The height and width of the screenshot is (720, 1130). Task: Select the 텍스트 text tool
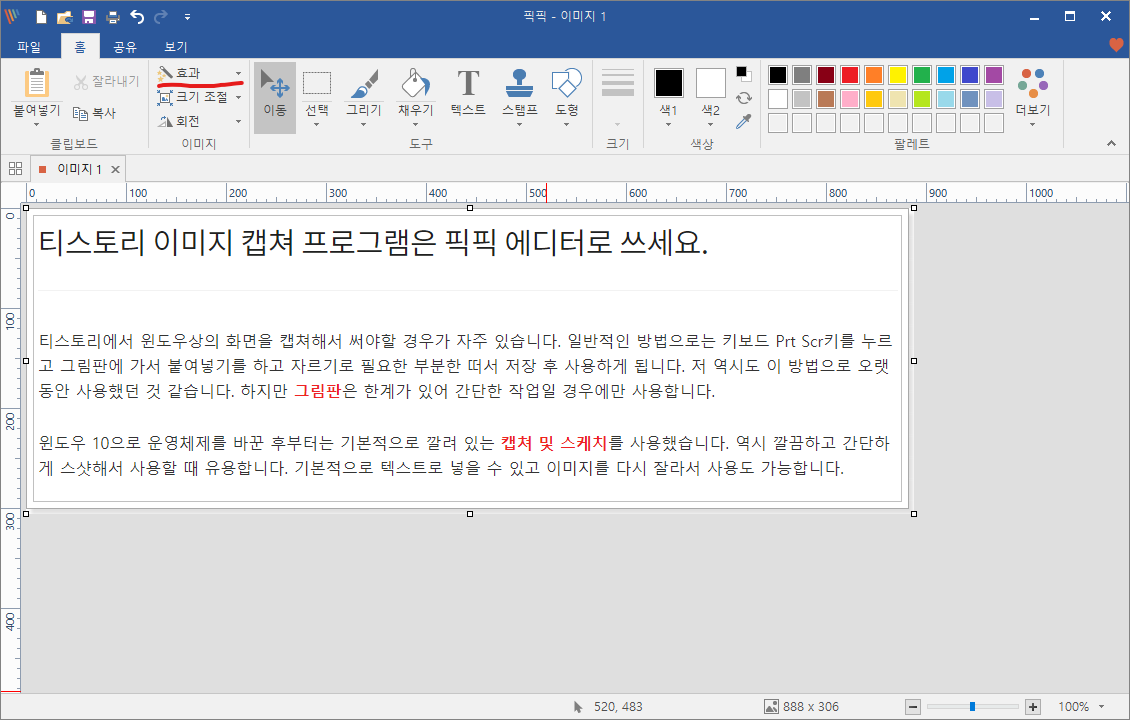tap(468, 92)
